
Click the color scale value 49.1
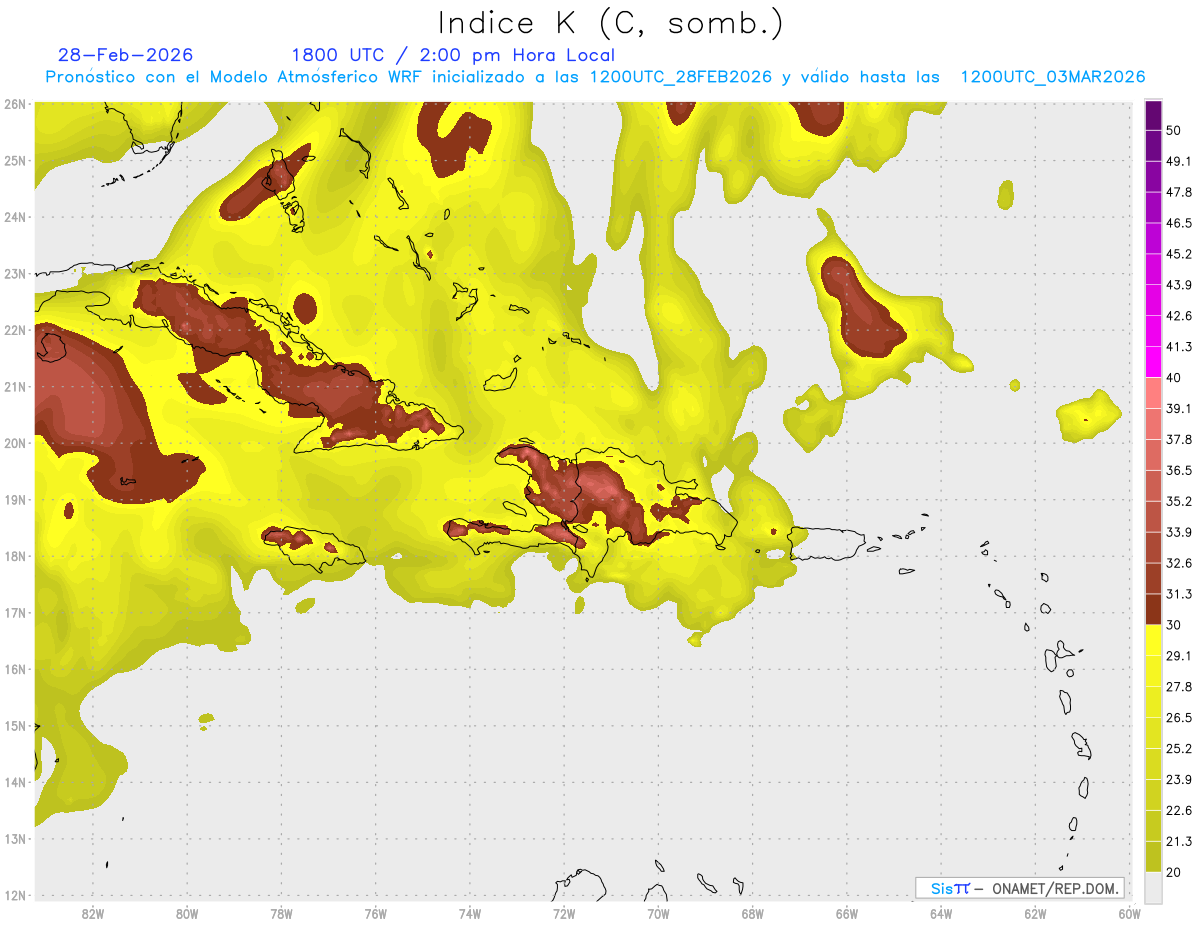(x=1178, y=162)
